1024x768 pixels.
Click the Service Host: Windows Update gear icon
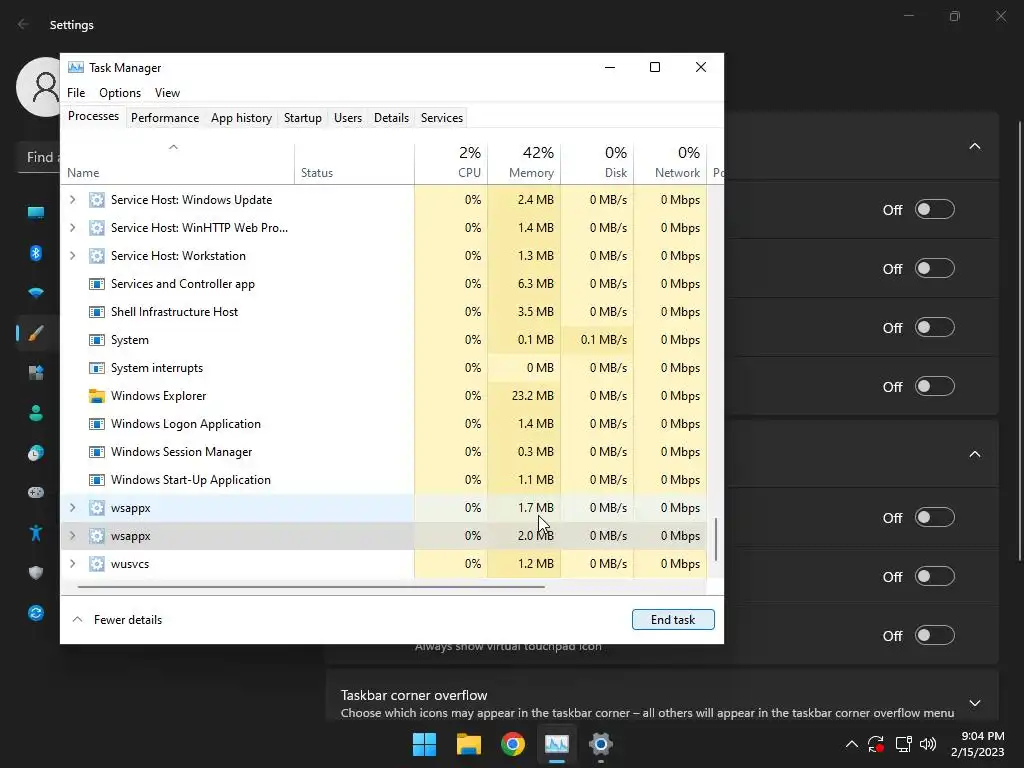click(97, 200)
